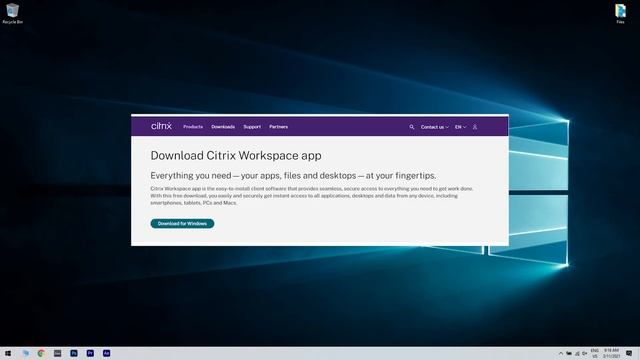Open the Products menu
Image resolution: width=640 pixels, height=360 pixels.
(193, 127)
